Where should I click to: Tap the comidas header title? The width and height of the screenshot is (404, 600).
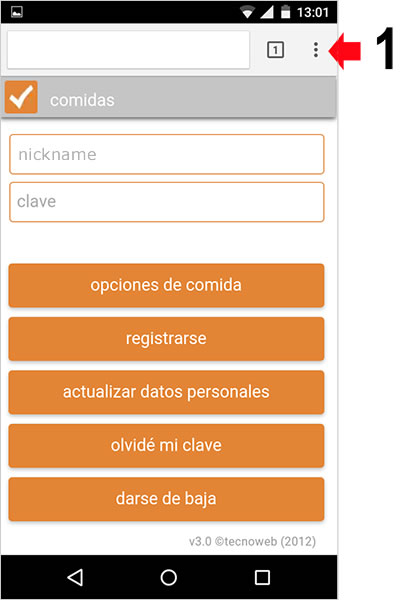pyautogui.click(x=82, y=100)
